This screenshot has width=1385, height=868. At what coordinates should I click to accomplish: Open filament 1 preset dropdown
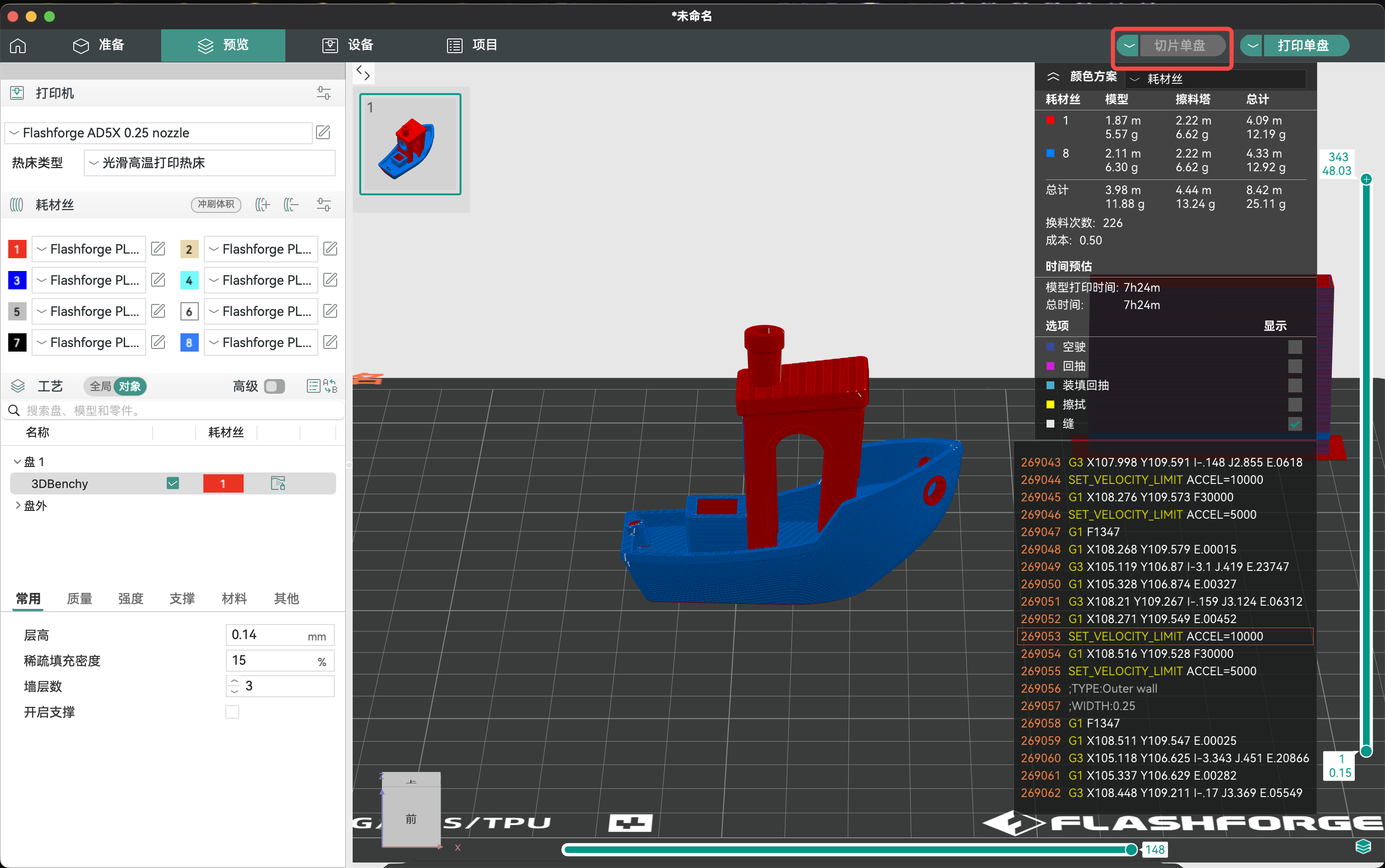(88, 249)
